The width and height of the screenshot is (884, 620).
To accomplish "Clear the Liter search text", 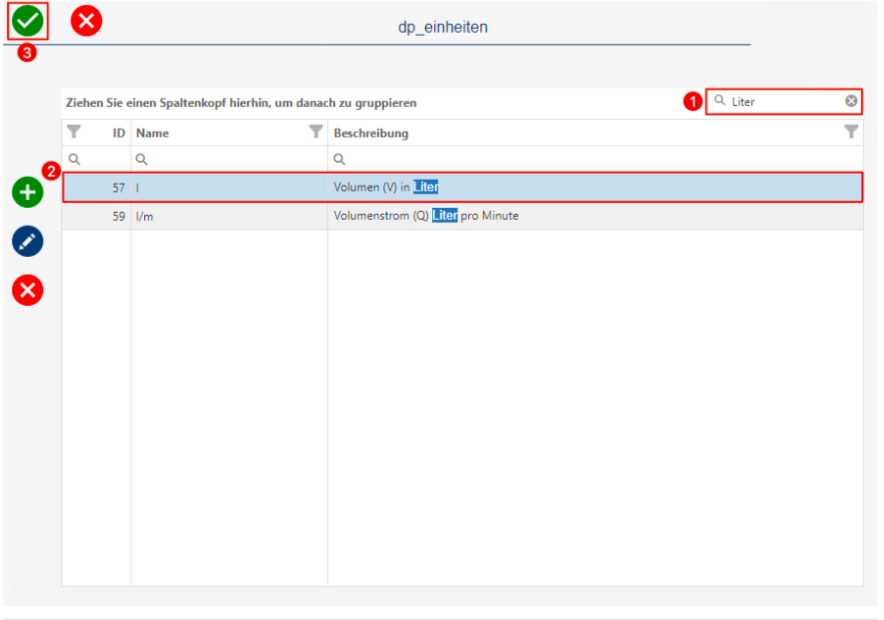I will click(x=851, y=101).
